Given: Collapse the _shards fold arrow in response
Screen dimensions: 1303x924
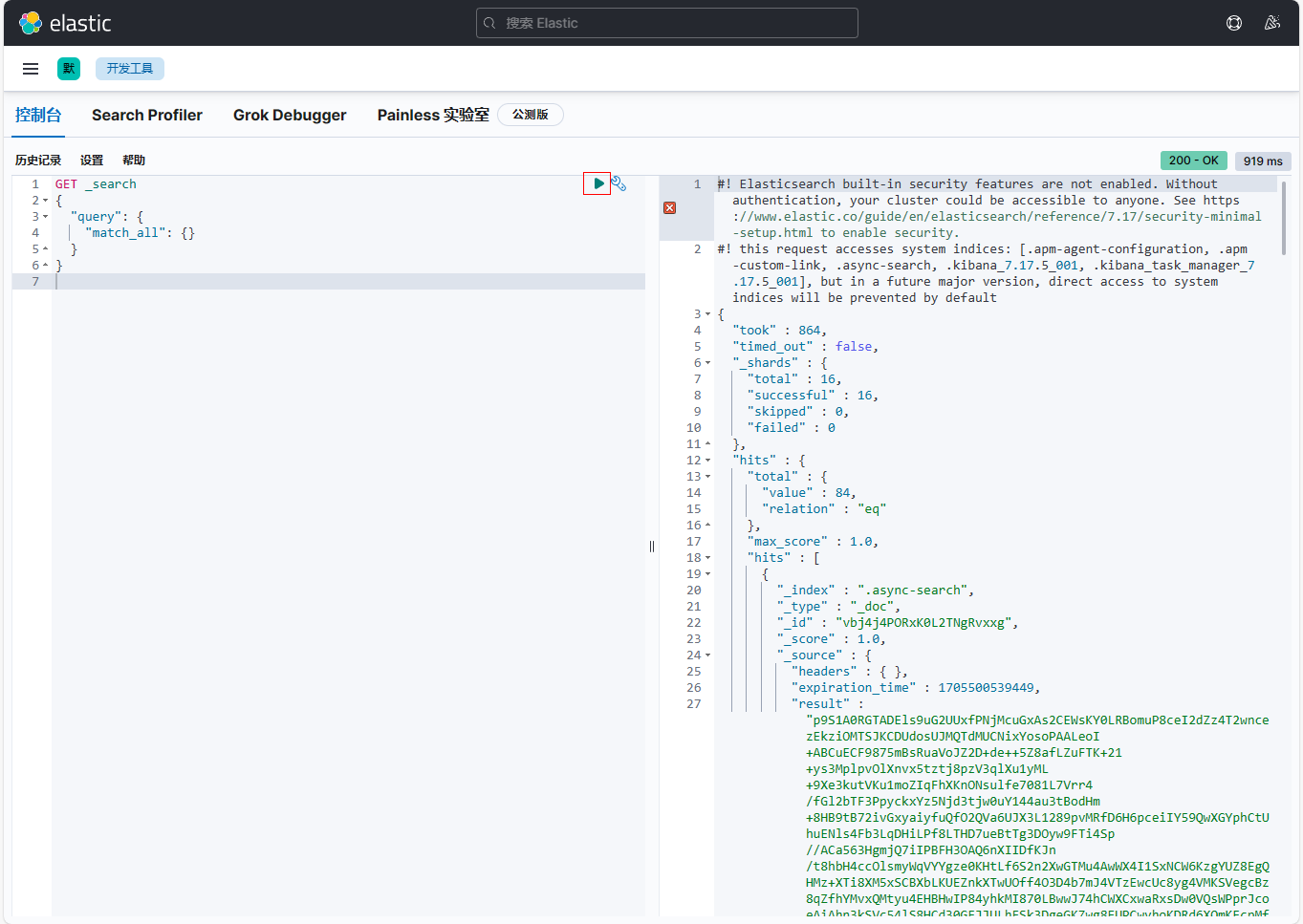Looking at the screenshot, I should click(x=707, y=363).
